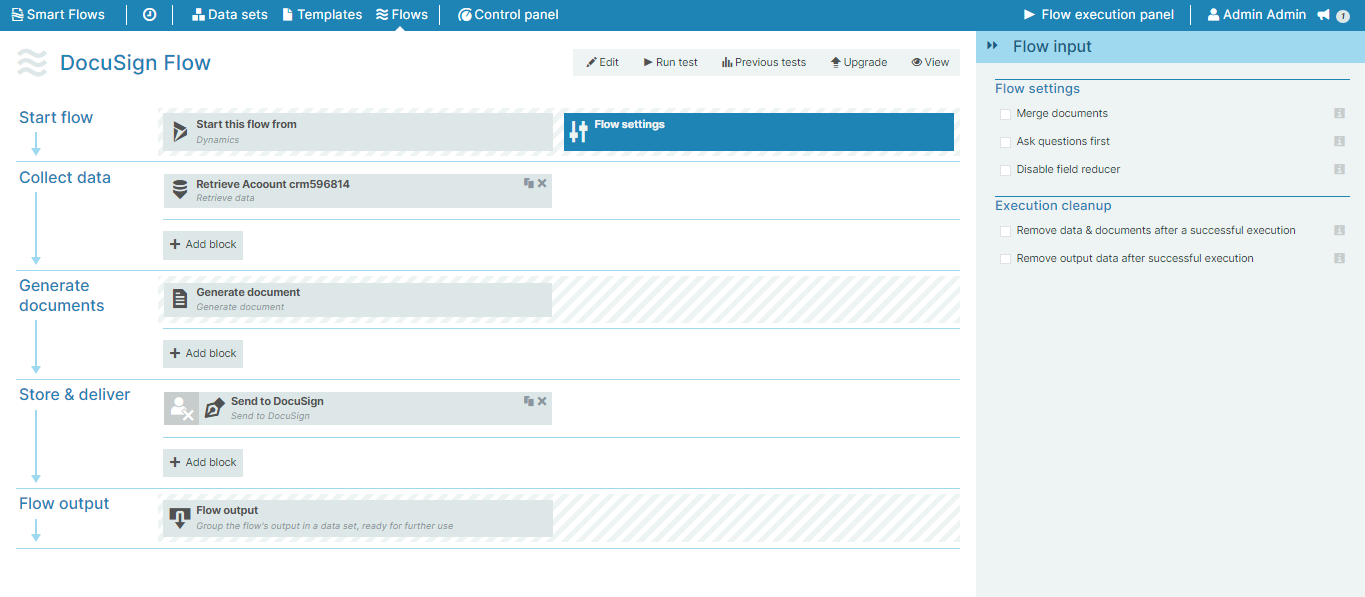The image size is (1365, 597).
Task: Tick Disable field reducer checkbox
Action: pyautogui.click(x=1006, y=170)
